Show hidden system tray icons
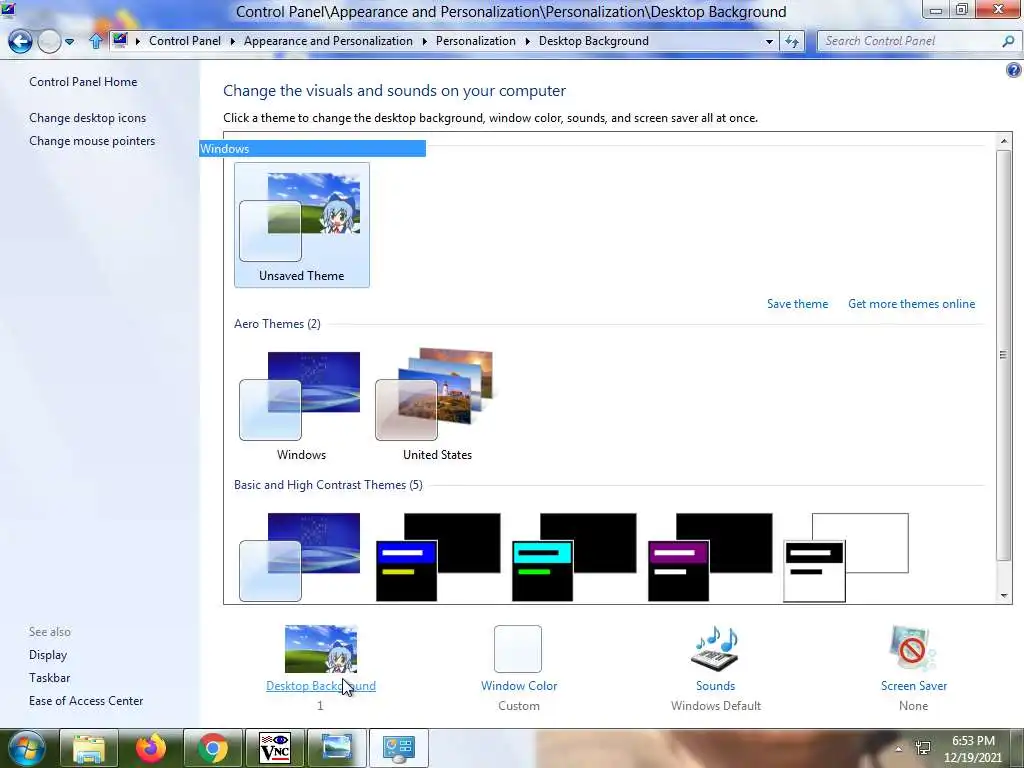Screen dimensions: 1024x768 click(899, 749)
